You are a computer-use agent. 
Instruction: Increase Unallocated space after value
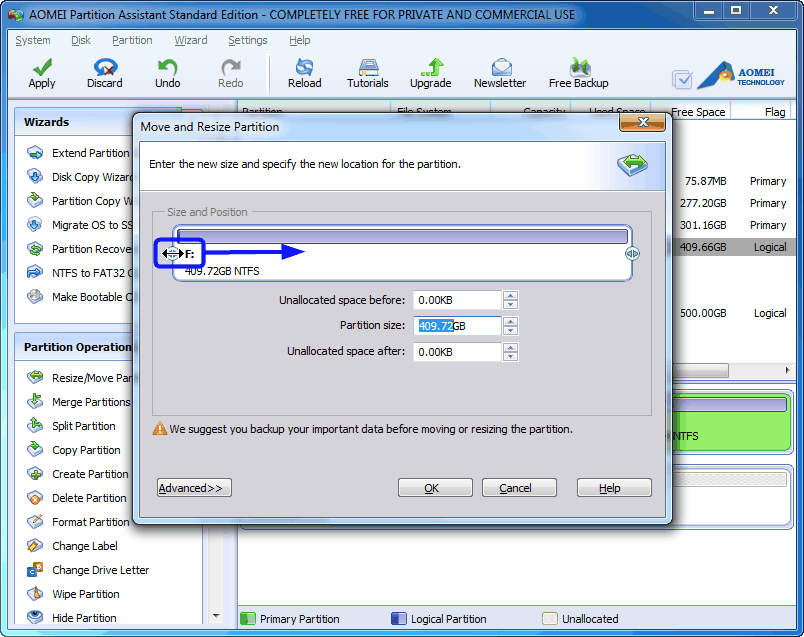(x=510, y=347)
